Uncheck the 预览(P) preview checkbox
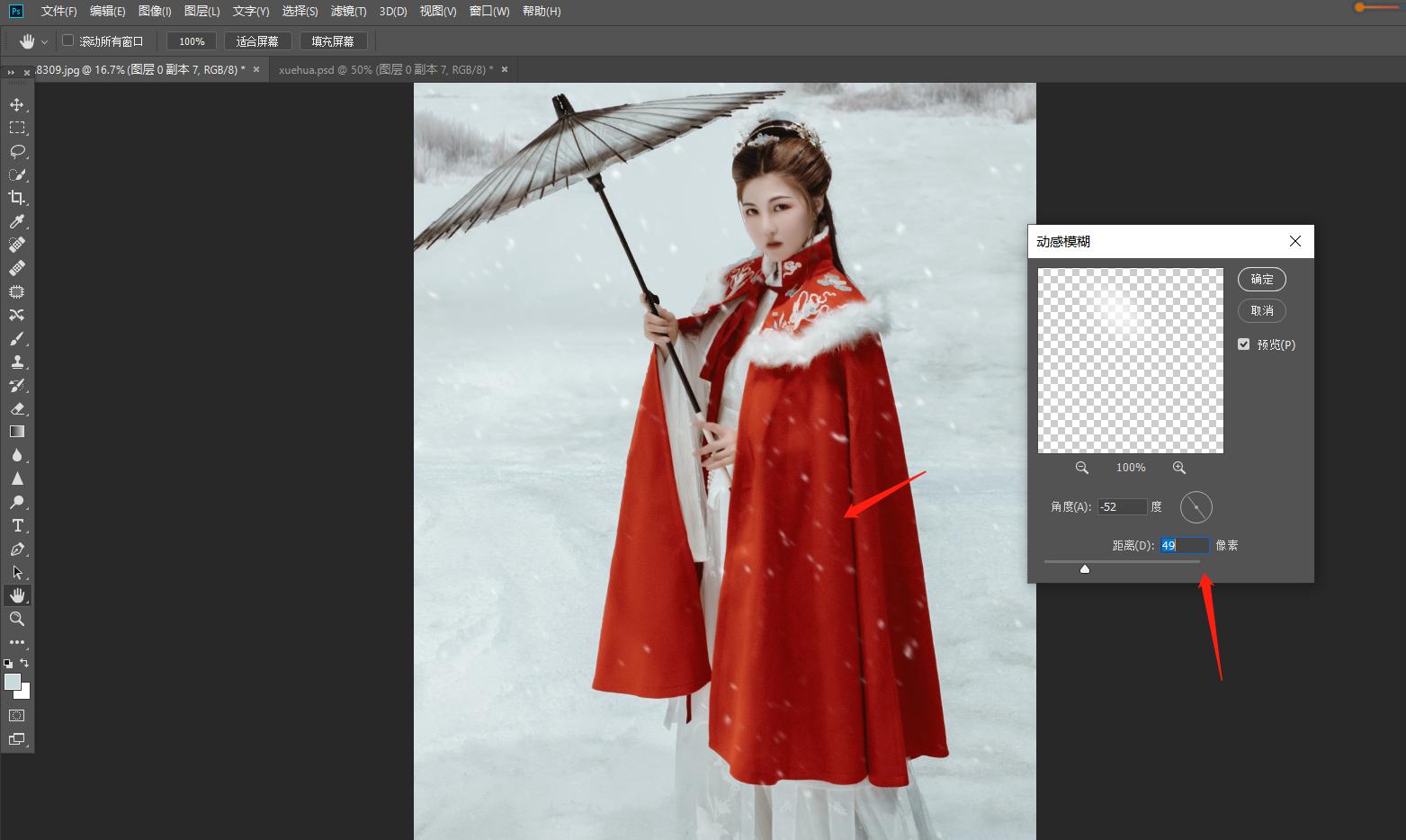 (1244, 344)
